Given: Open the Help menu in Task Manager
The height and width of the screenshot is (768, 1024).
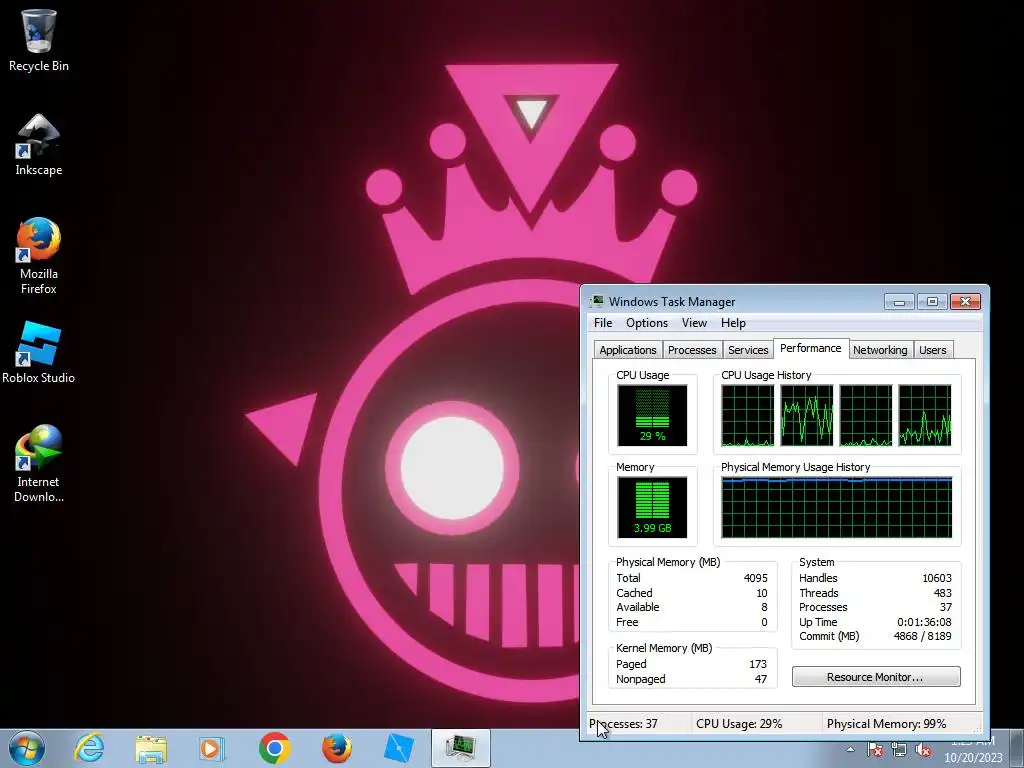Looking at the screenshot, I should point(733,323).
